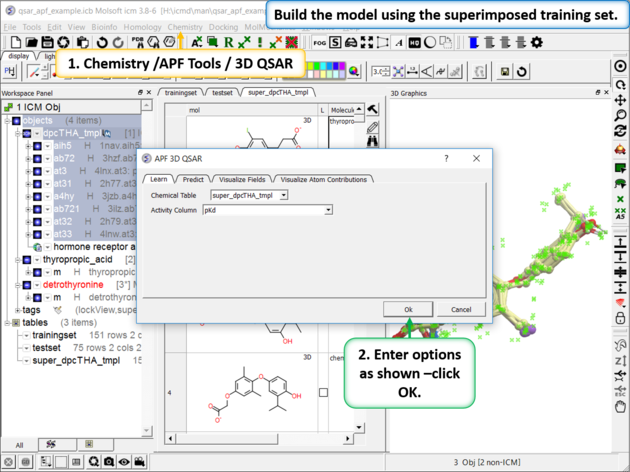
Task: Click the save floppy disk icon
Action: pyautogui.click(x=48, y=42)
